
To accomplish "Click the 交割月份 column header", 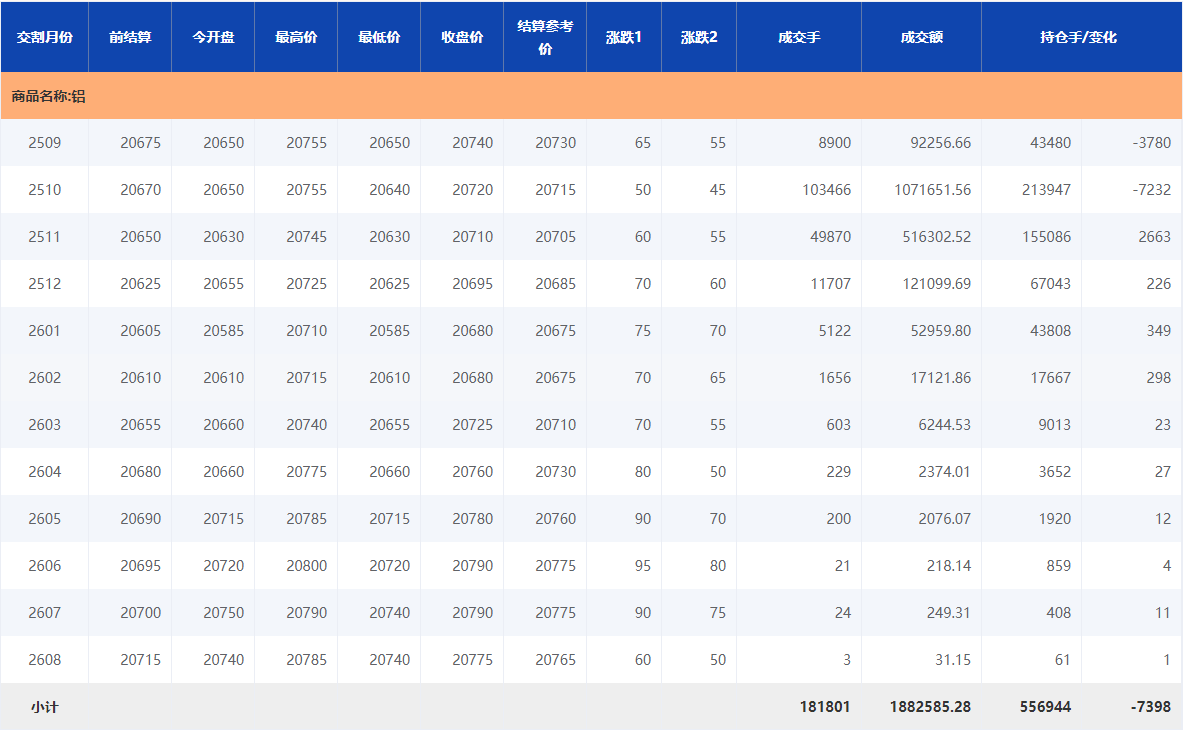I will point(44,37).
